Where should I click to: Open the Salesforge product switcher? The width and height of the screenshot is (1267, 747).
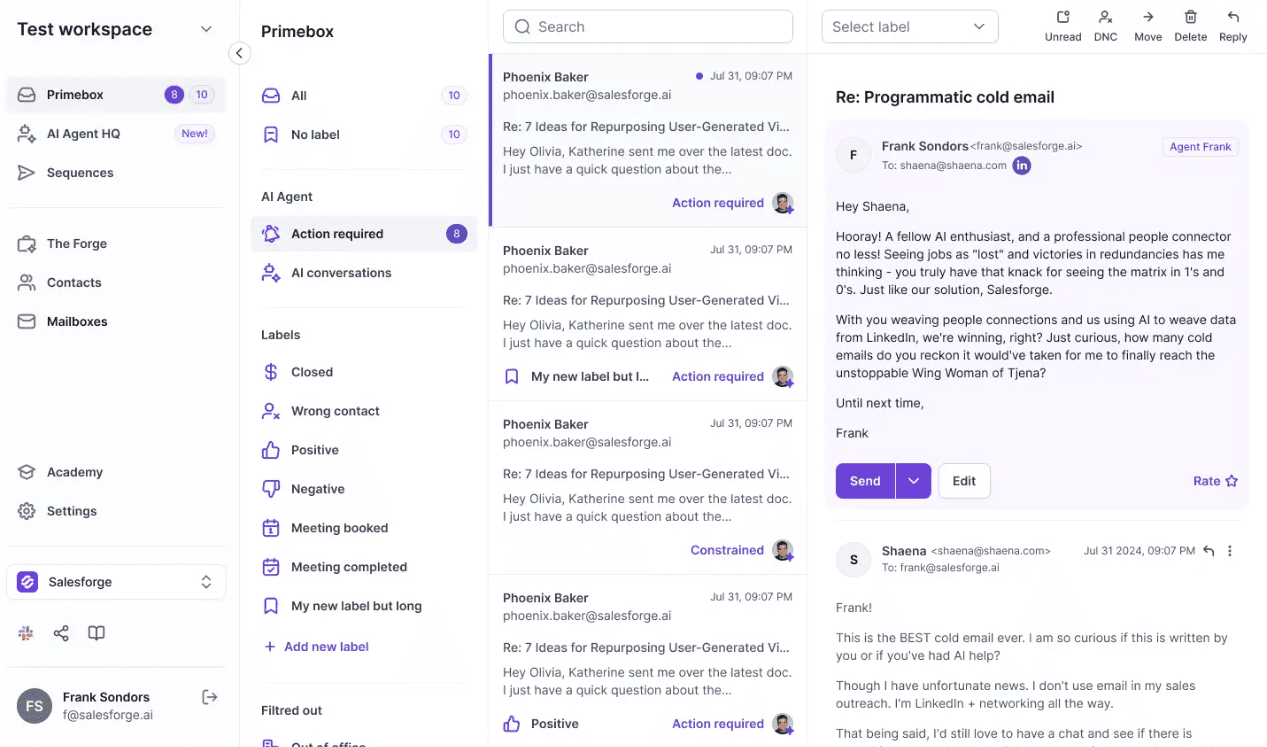click(x=116, y=582)
